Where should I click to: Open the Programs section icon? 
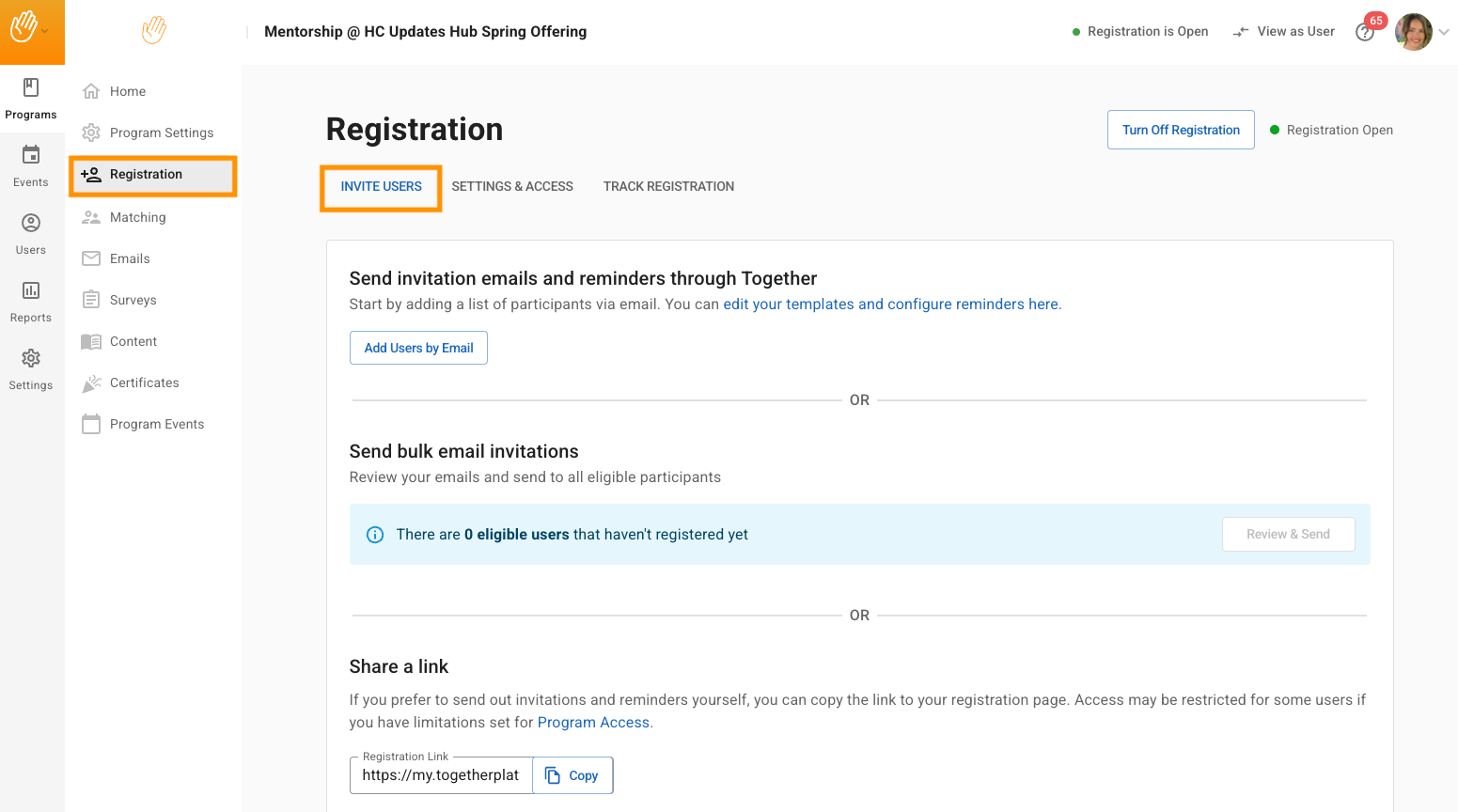[31, 88]
